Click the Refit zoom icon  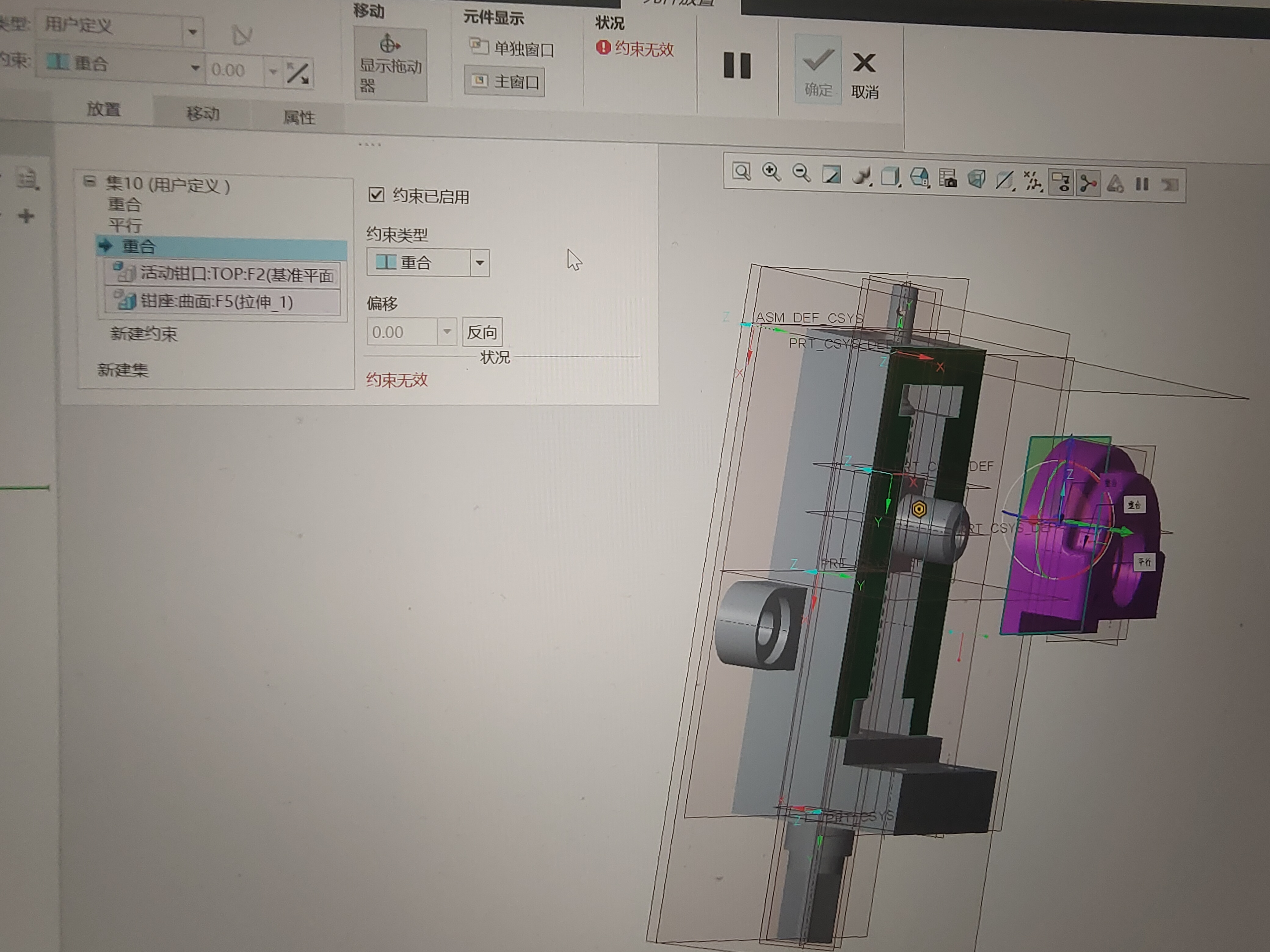pyautogui.click(x=741, y=171)
